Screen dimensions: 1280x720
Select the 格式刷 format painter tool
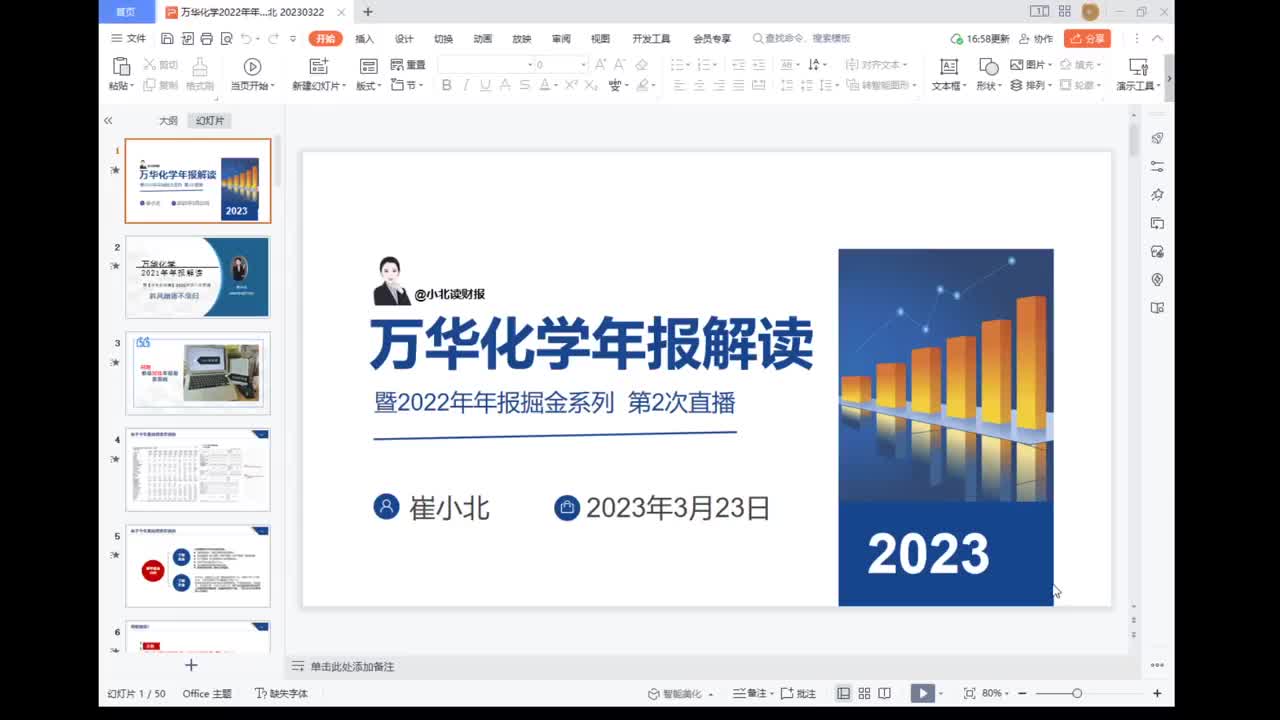(199, 75)
